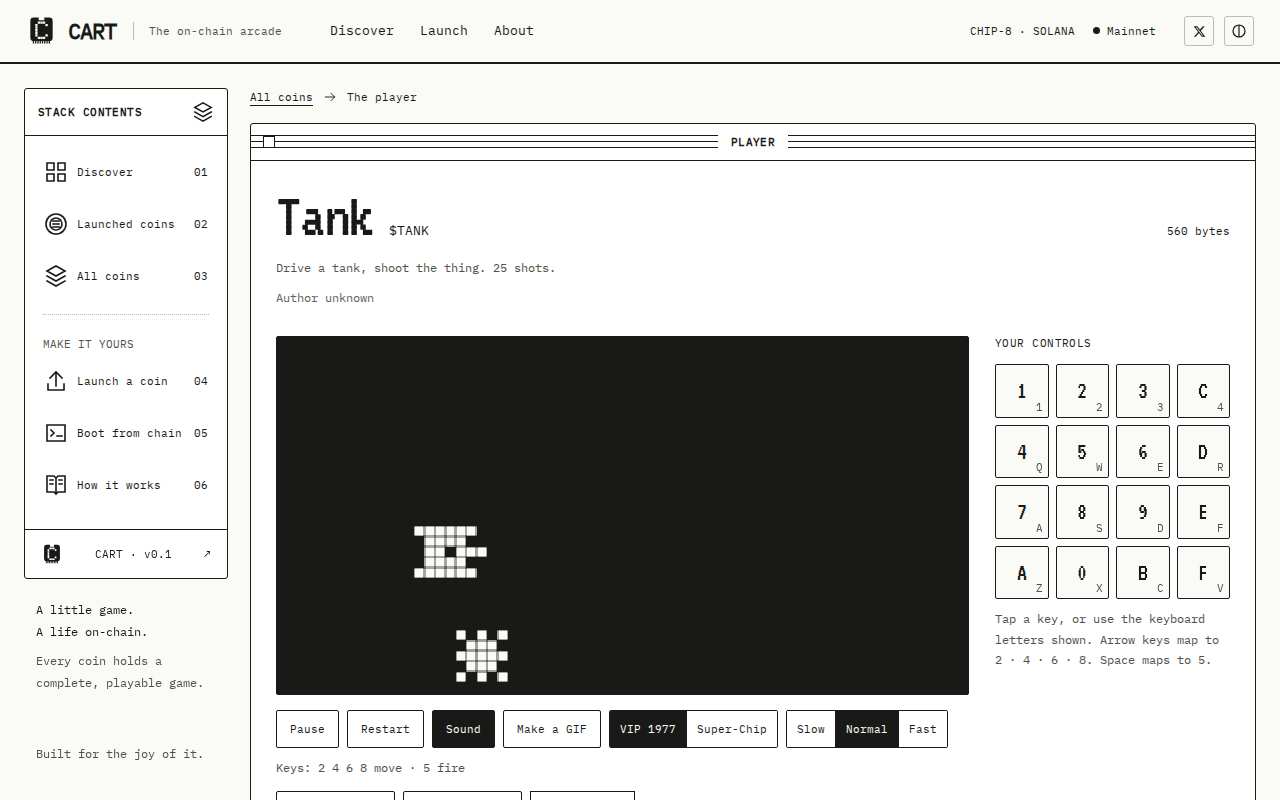
Task: Tap keypad key 4 mapped to Q
Action: 1022,452
